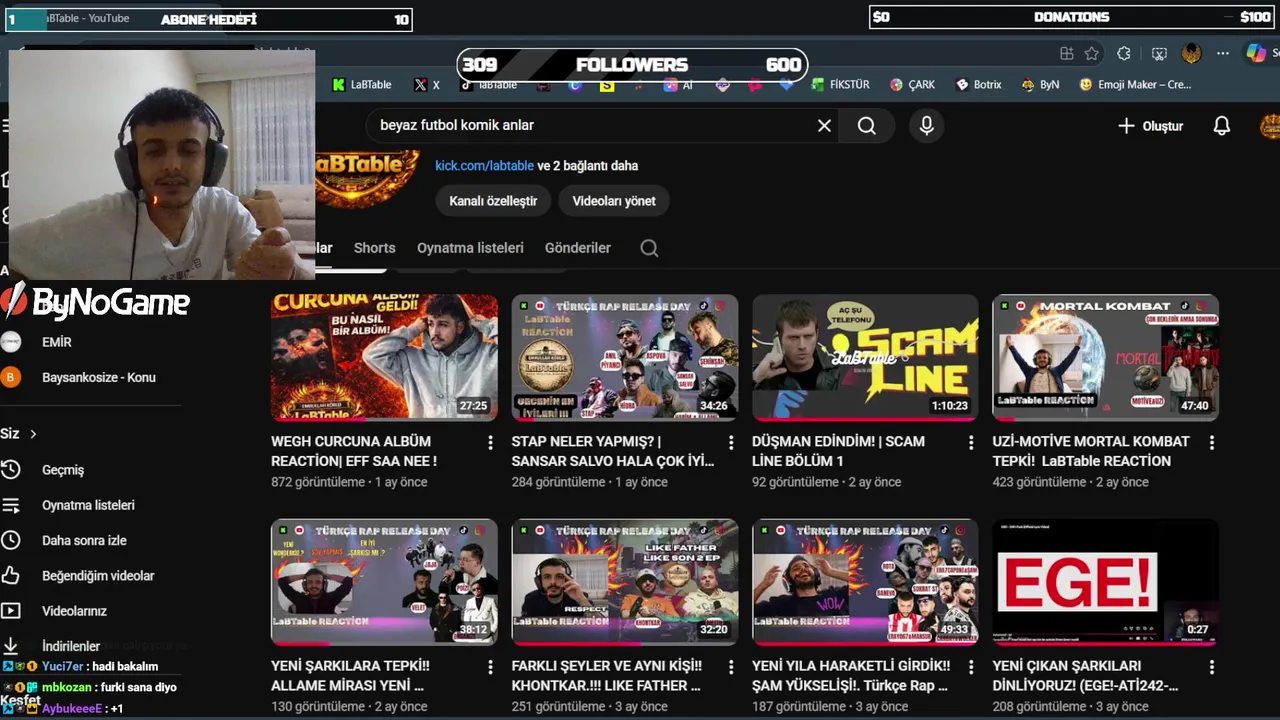Click title 'YENİ ÇIKAN ŞARKILARI DİNLİYORUZ!'
The image size is (1280, 720).
tap(1085, 676)
